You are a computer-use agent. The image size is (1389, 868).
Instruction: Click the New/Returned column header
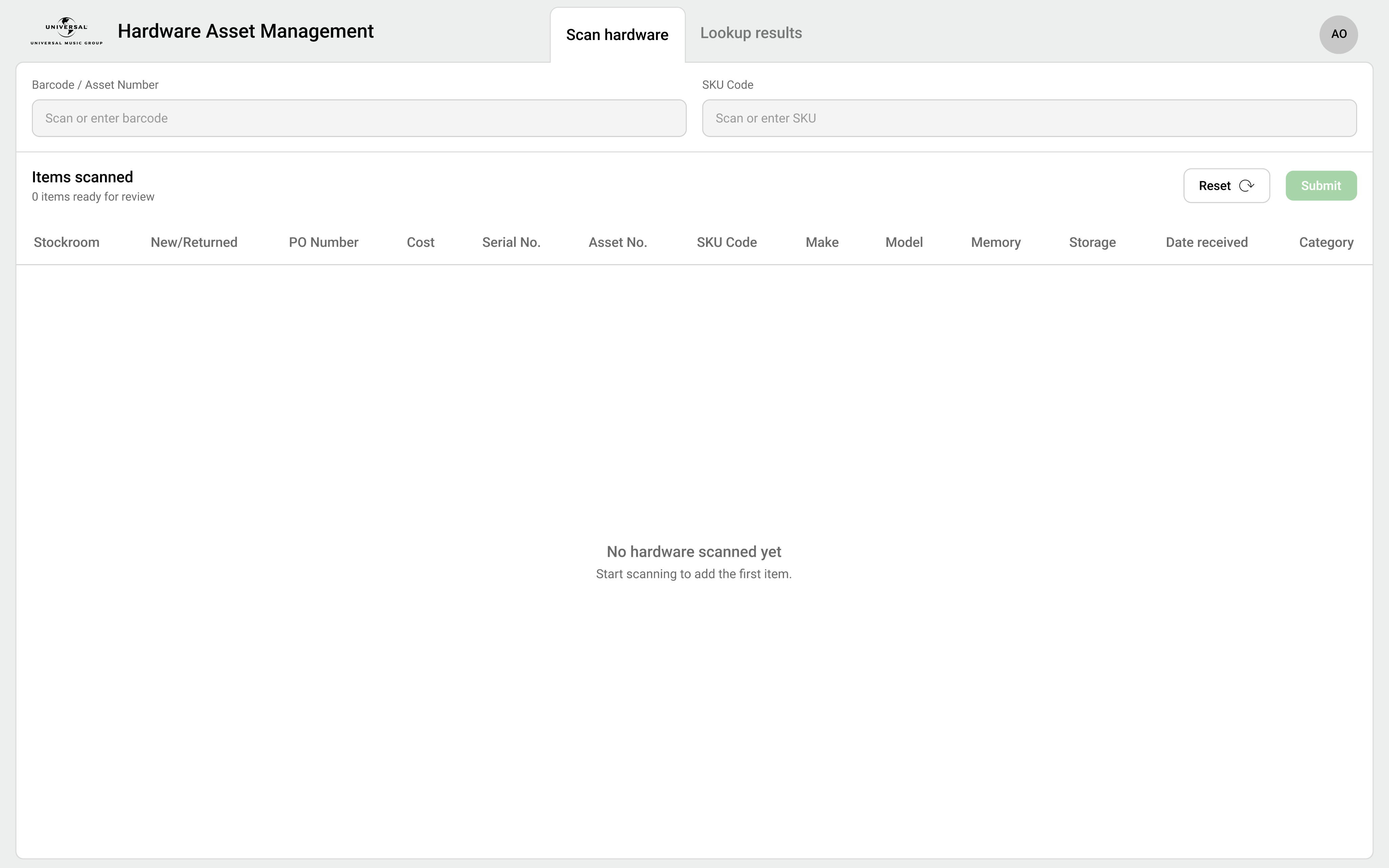click(x=194, y=242)
